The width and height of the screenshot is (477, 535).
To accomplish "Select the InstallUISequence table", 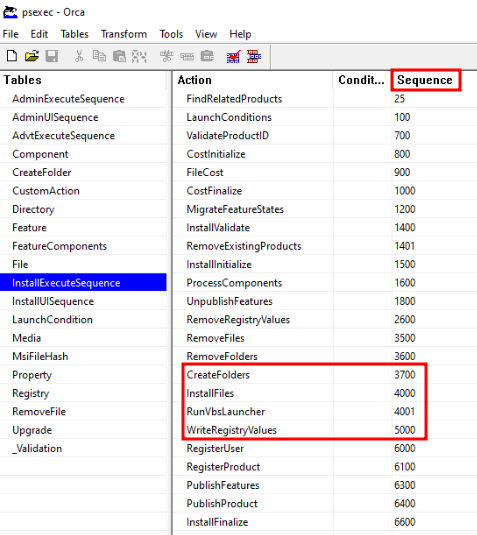I will (53, 301).
